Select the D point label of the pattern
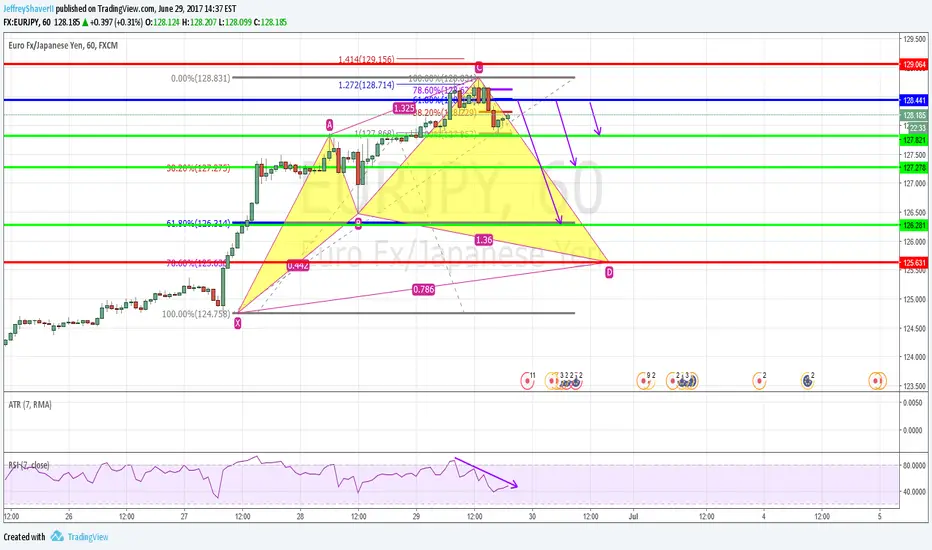Viewport: 932px width, 550px height. (x=609, y=272)
